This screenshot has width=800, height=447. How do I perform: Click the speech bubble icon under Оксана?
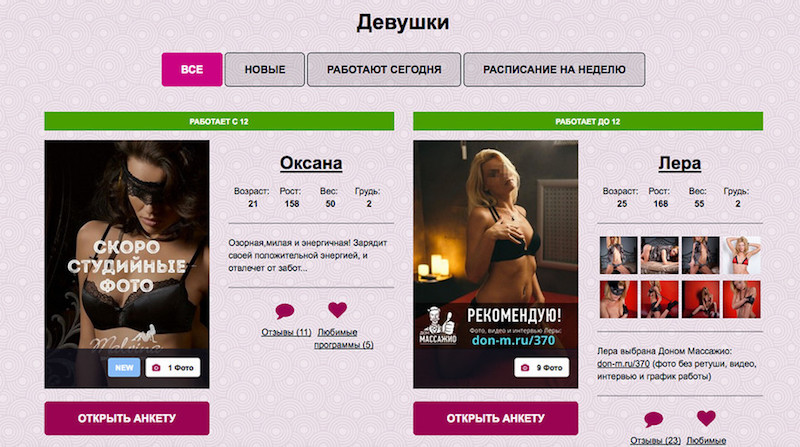click(285, 310)
